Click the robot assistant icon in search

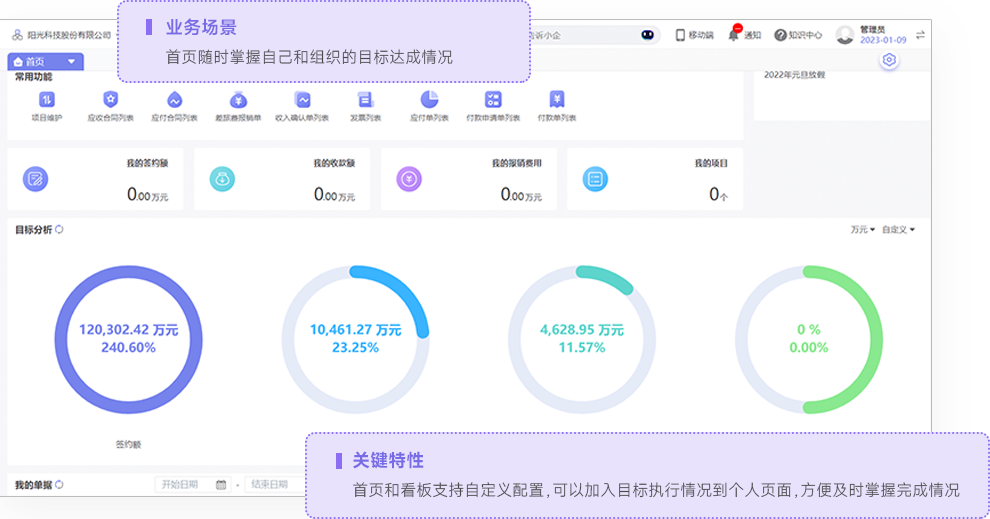click(648, 35)
